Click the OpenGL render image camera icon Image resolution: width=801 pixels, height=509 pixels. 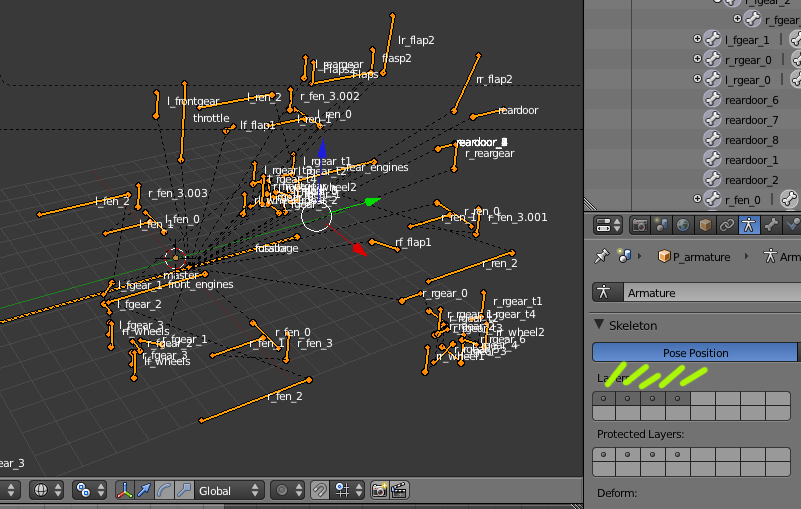coord(380,490)
